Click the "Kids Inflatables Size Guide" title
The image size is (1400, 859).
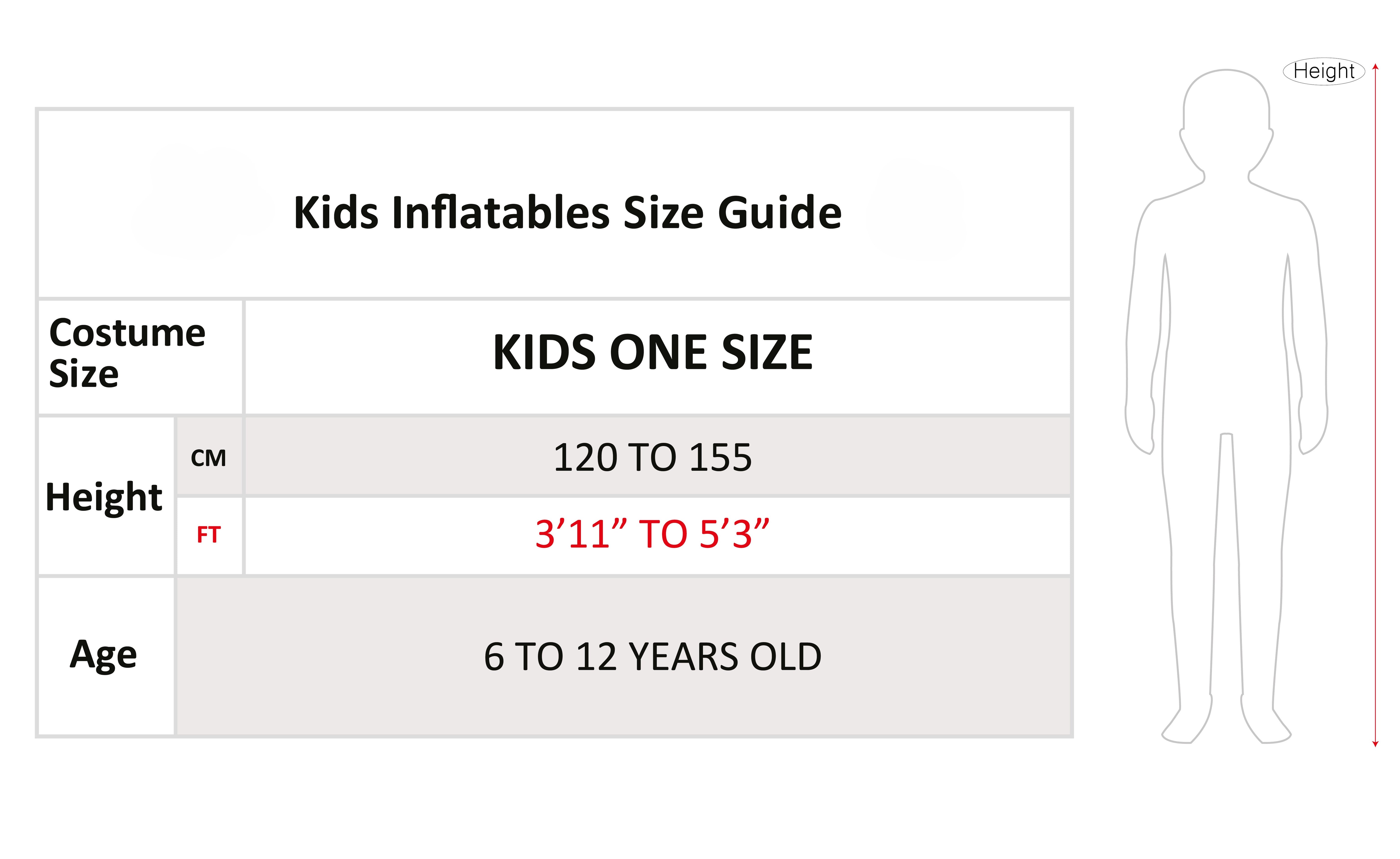pos(567,212)
